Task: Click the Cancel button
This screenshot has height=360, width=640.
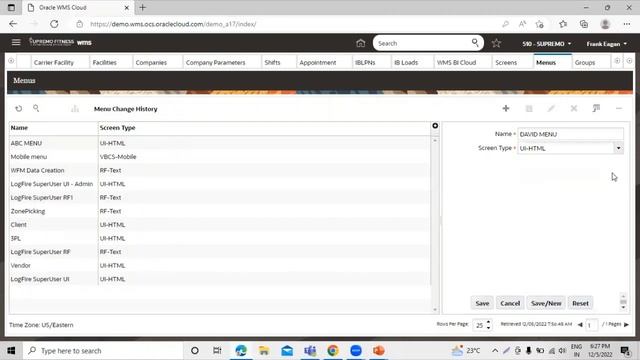Action: pos(510,303)
